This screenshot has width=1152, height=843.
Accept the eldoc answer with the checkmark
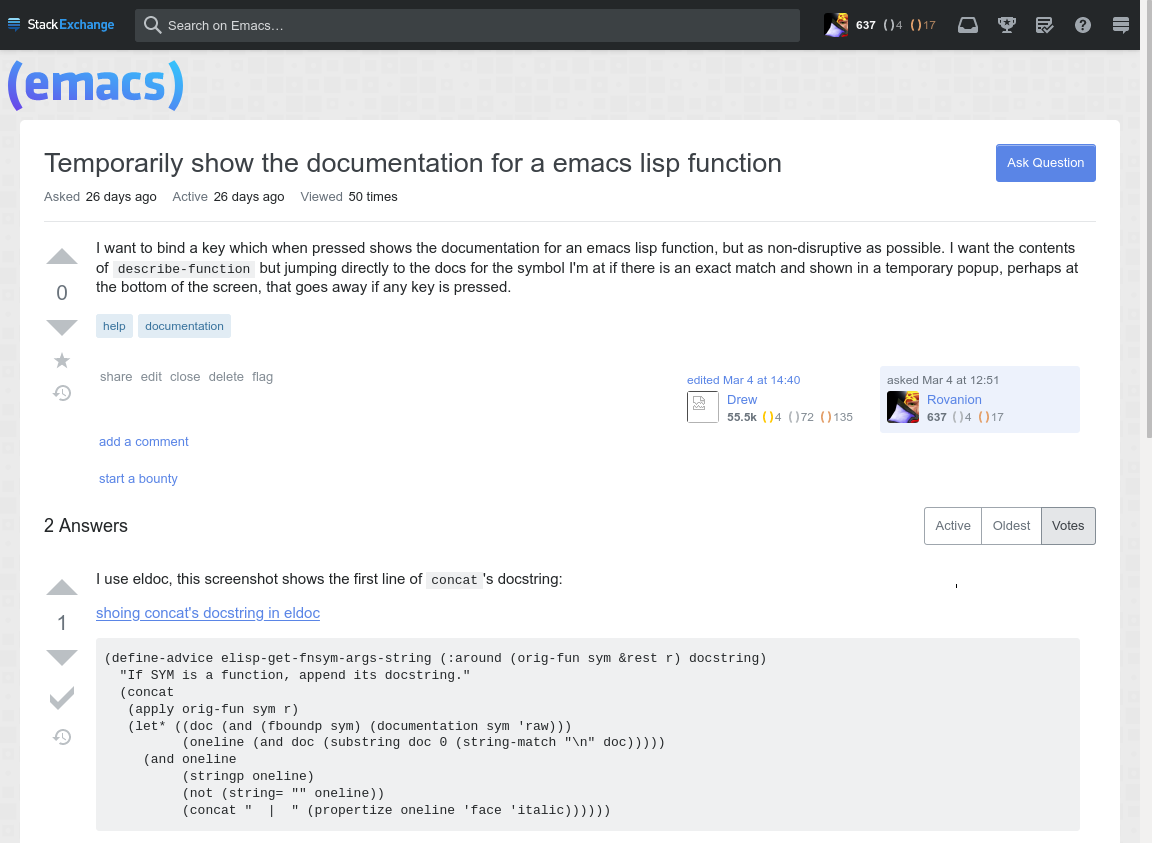coord(61,697)
